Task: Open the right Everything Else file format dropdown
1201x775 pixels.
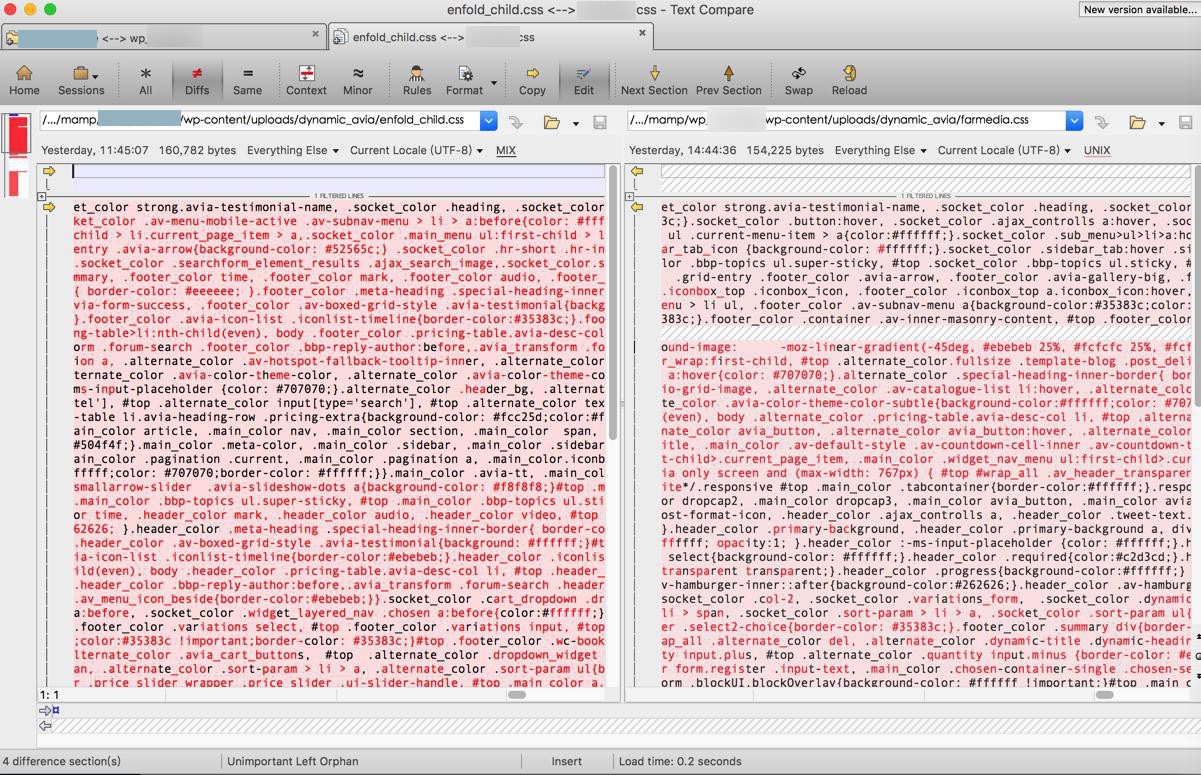Action: point(880,150)
